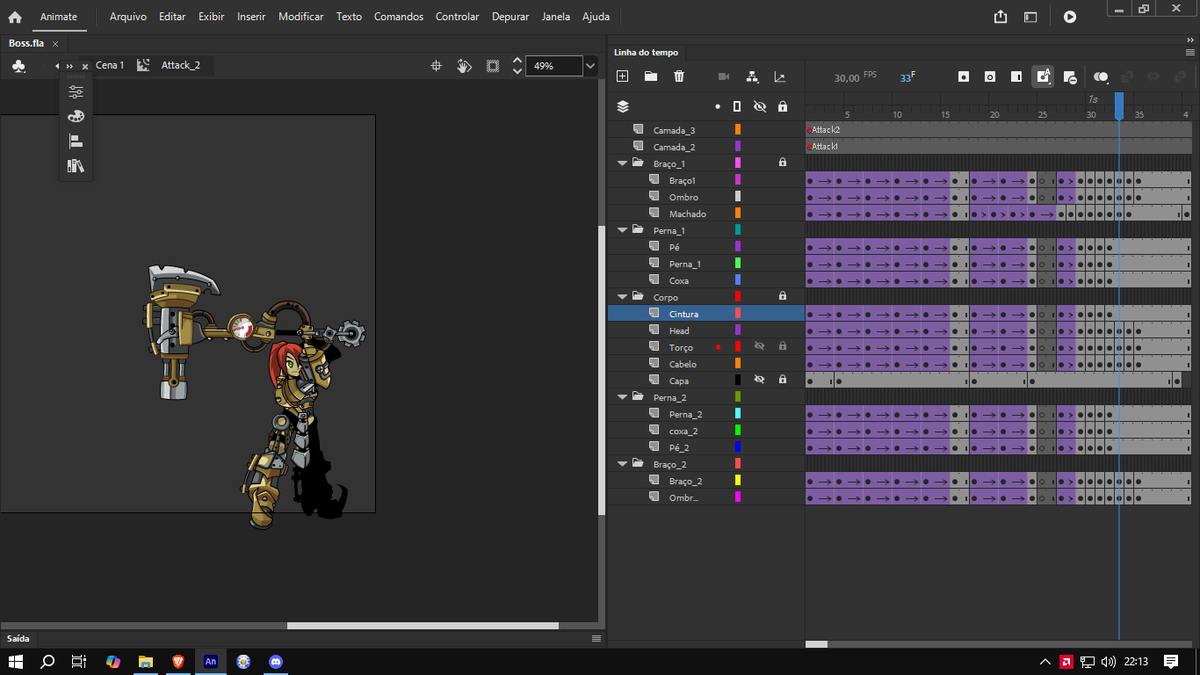Collapse the Perna_1 layer folder
The width and height of the screenshot is (1200, 675).
pos(622,230)
